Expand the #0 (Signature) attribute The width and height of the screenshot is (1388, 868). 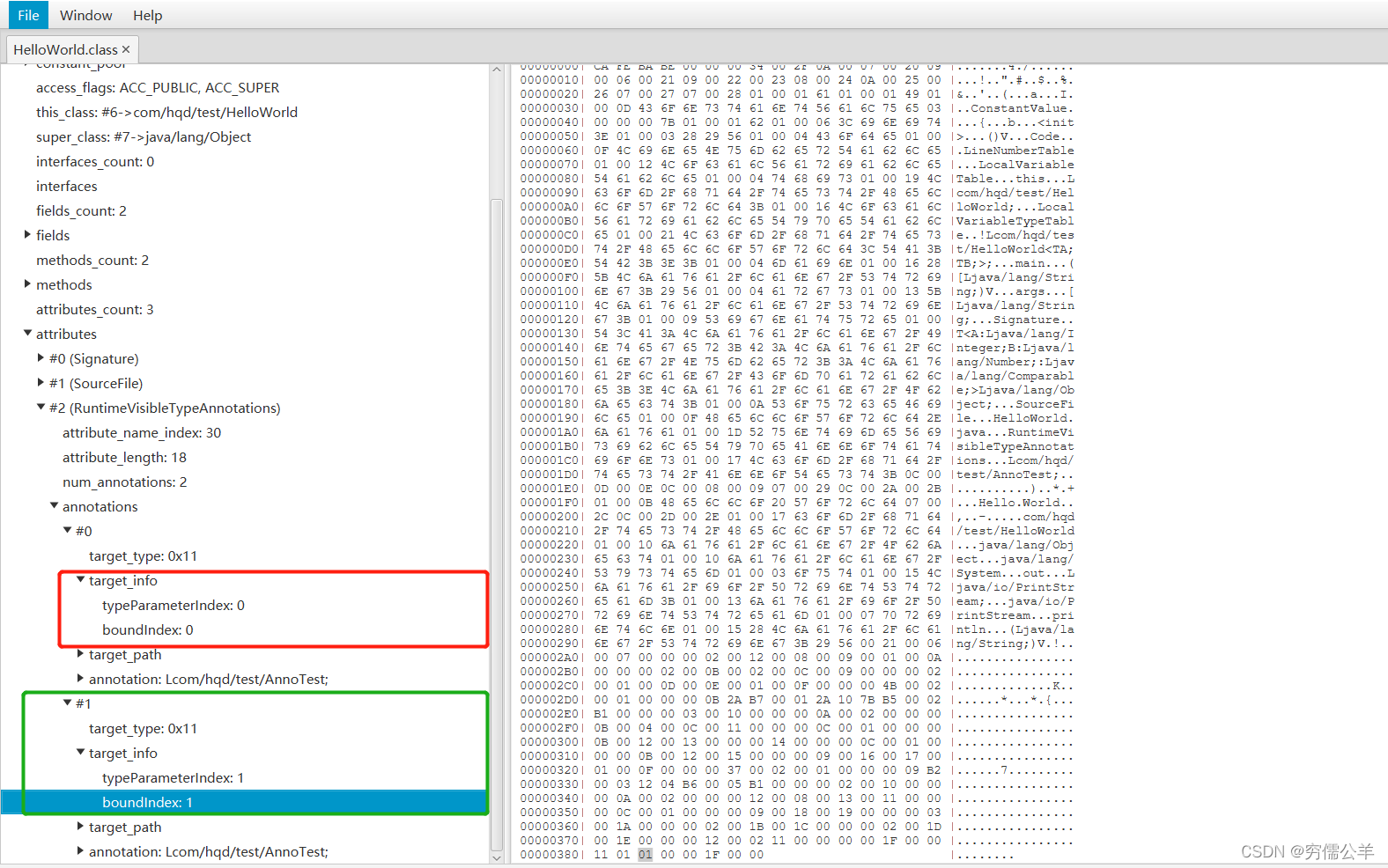click(x=41, y=358)
